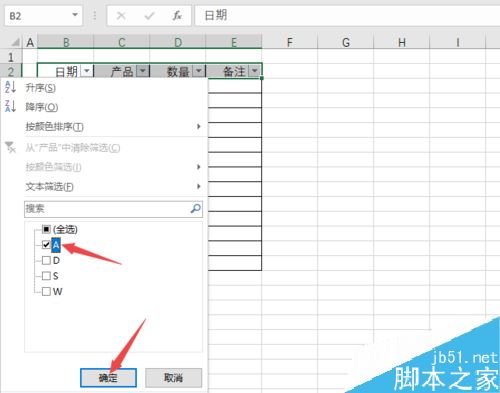500x393 pixels.
Task: Select row 2 header
Action: pos(11,71)
